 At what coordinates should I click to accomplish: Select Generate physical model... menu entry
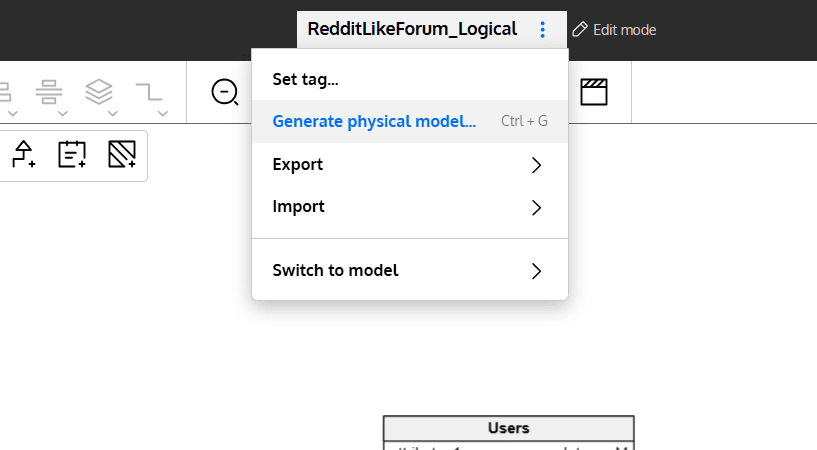pyautogui.click(x=374, y=122)
